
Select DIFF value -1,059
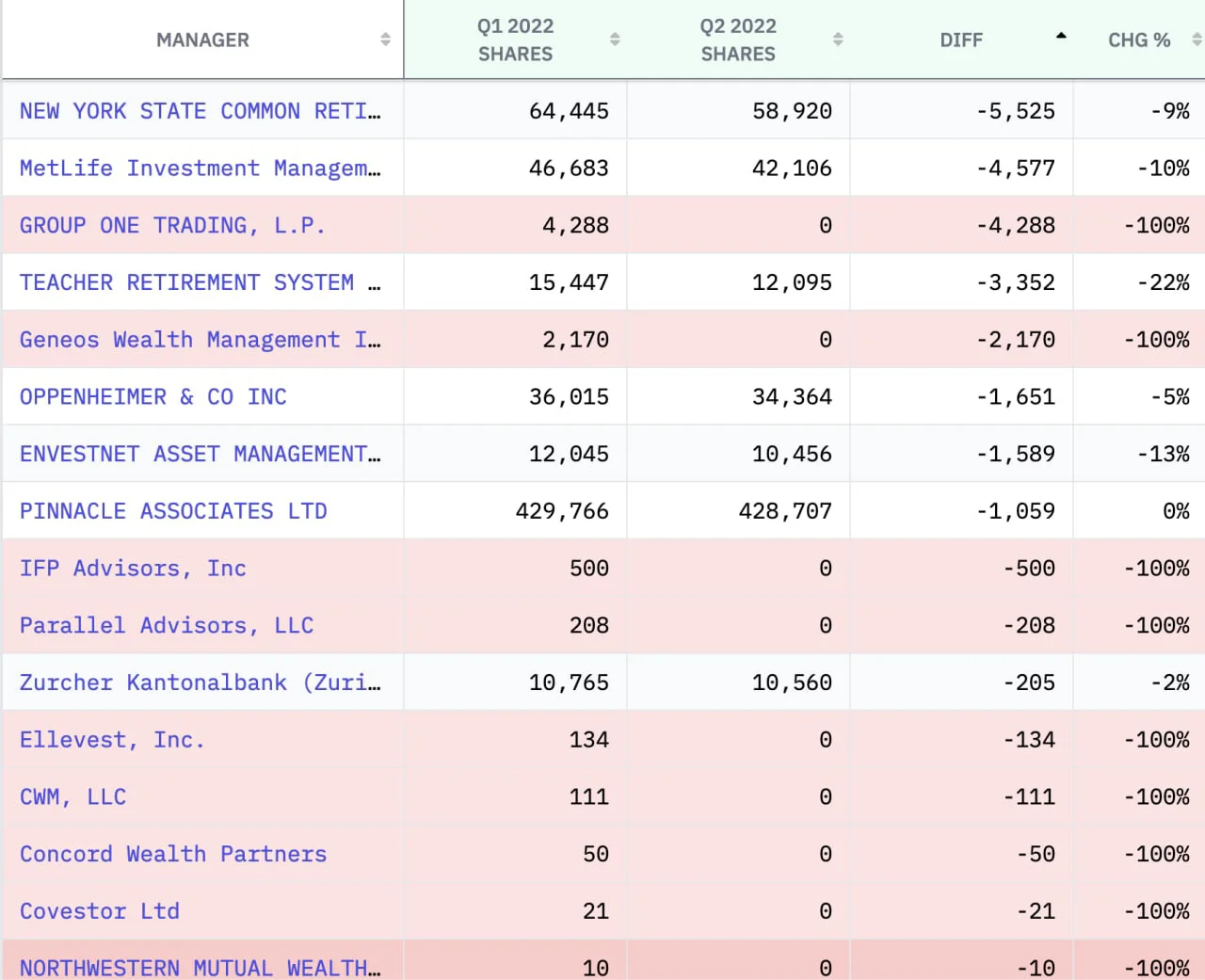pos(1016,511)
